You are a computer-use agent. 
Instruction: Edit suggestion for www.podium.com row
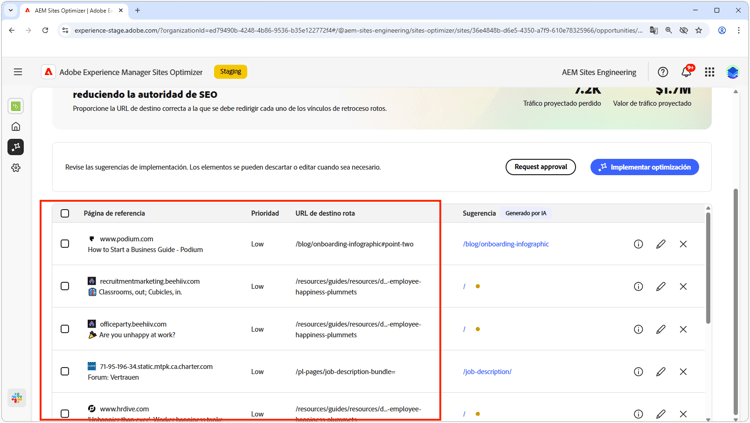click(x=661, y=244)
